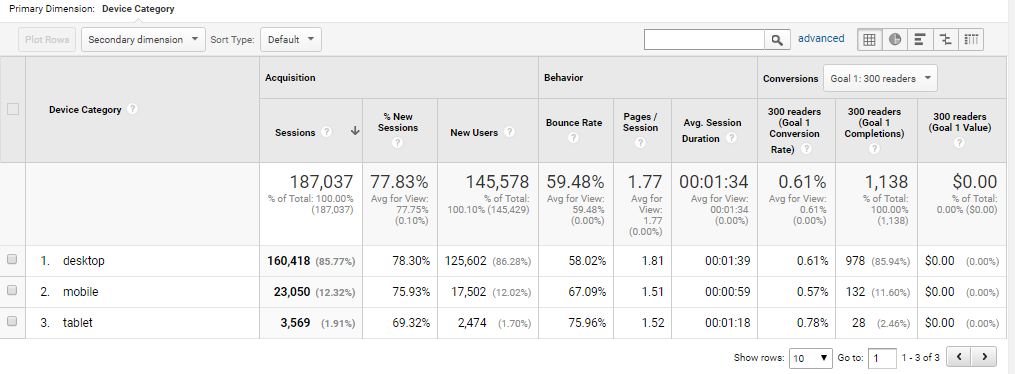
Task: Click tablet conversion rate 0.78%
Action: (x=812, y=322)
